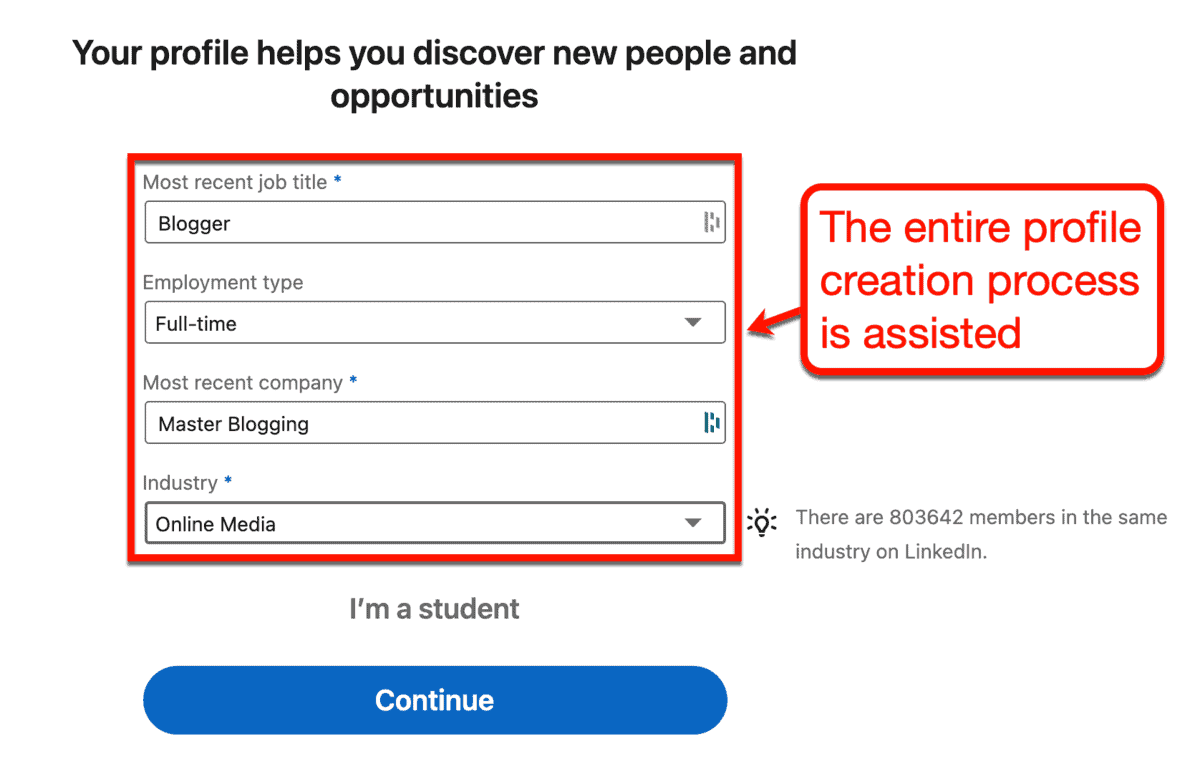Click the profile heading about discovering new people
The height and width of the screenshot is (769, 1200).
click(435, 74)
